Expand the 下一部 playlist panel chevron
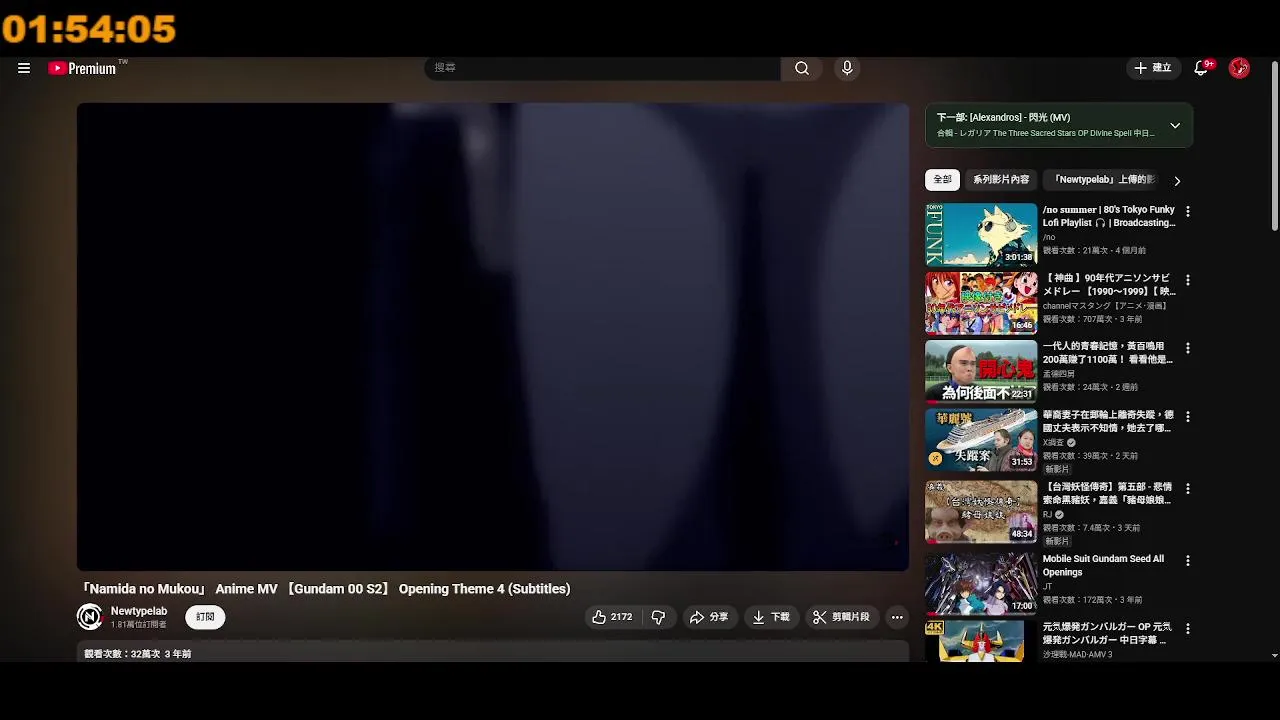 click(x=1175, y=125)
